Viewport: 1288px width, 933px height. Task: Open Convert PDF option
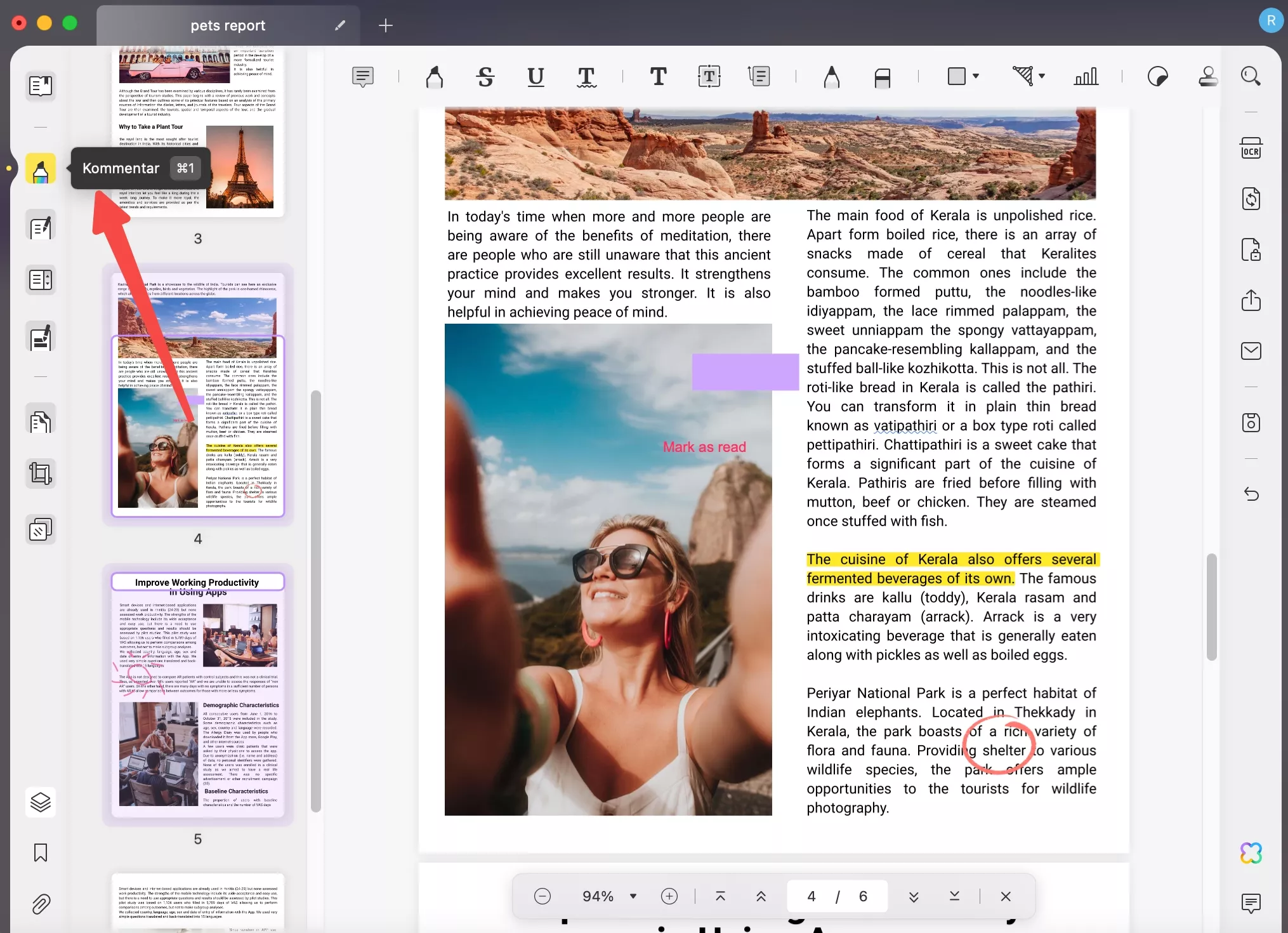click(x=1251, y=199)
